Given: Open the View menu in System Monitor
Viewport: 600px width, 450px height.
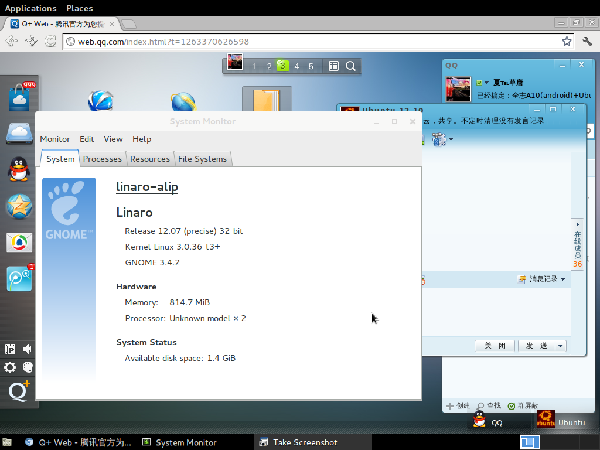Looking at the screenshot, I should [113, 139].
